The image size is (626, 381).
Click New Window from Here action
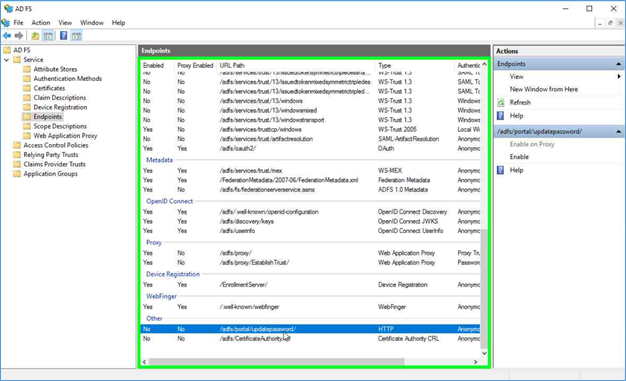(543, 89)
